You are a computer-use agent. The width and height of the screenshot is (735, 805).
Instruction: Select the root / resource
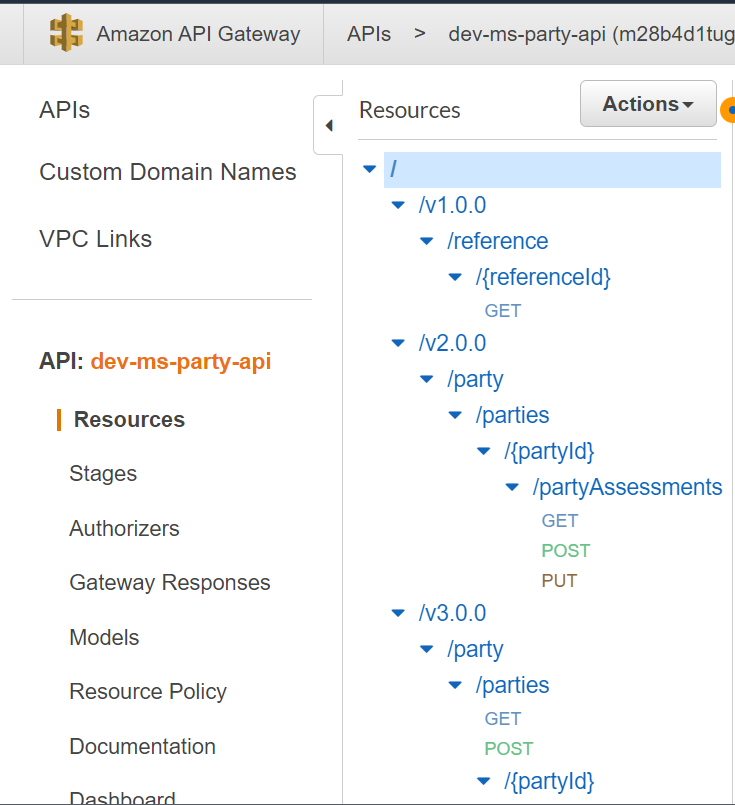[x=394, y=170]
